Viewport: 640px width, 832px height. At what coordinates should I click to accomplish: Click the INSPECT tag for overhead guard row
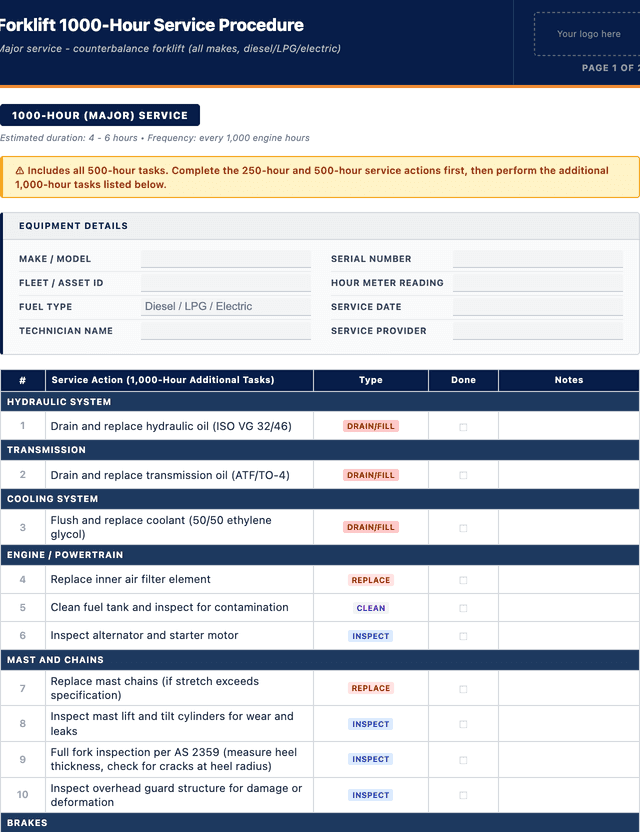point(371,795)
